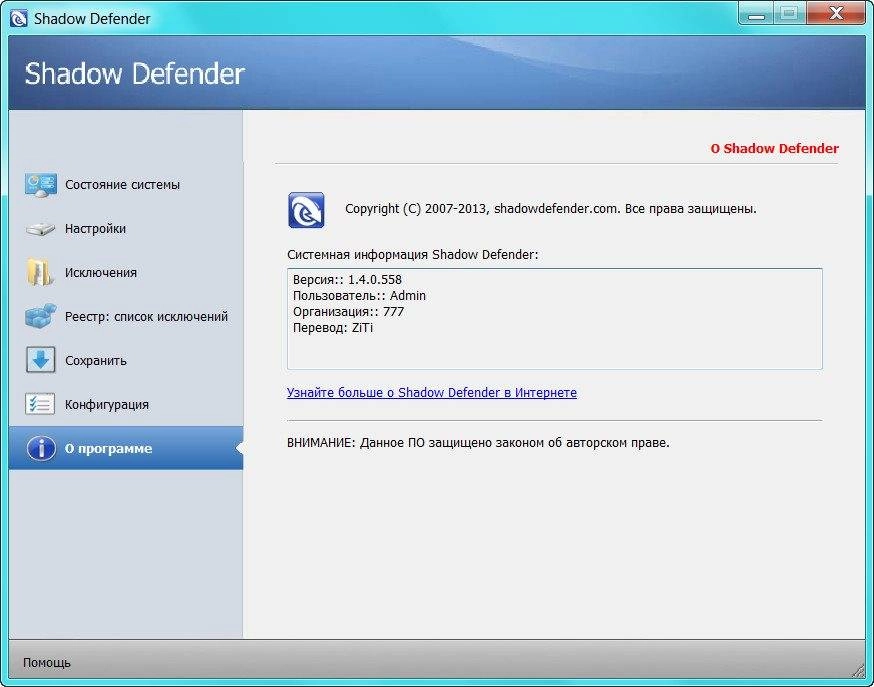
Task: Click the Настройки drive icon
Action: coord(40,229)
